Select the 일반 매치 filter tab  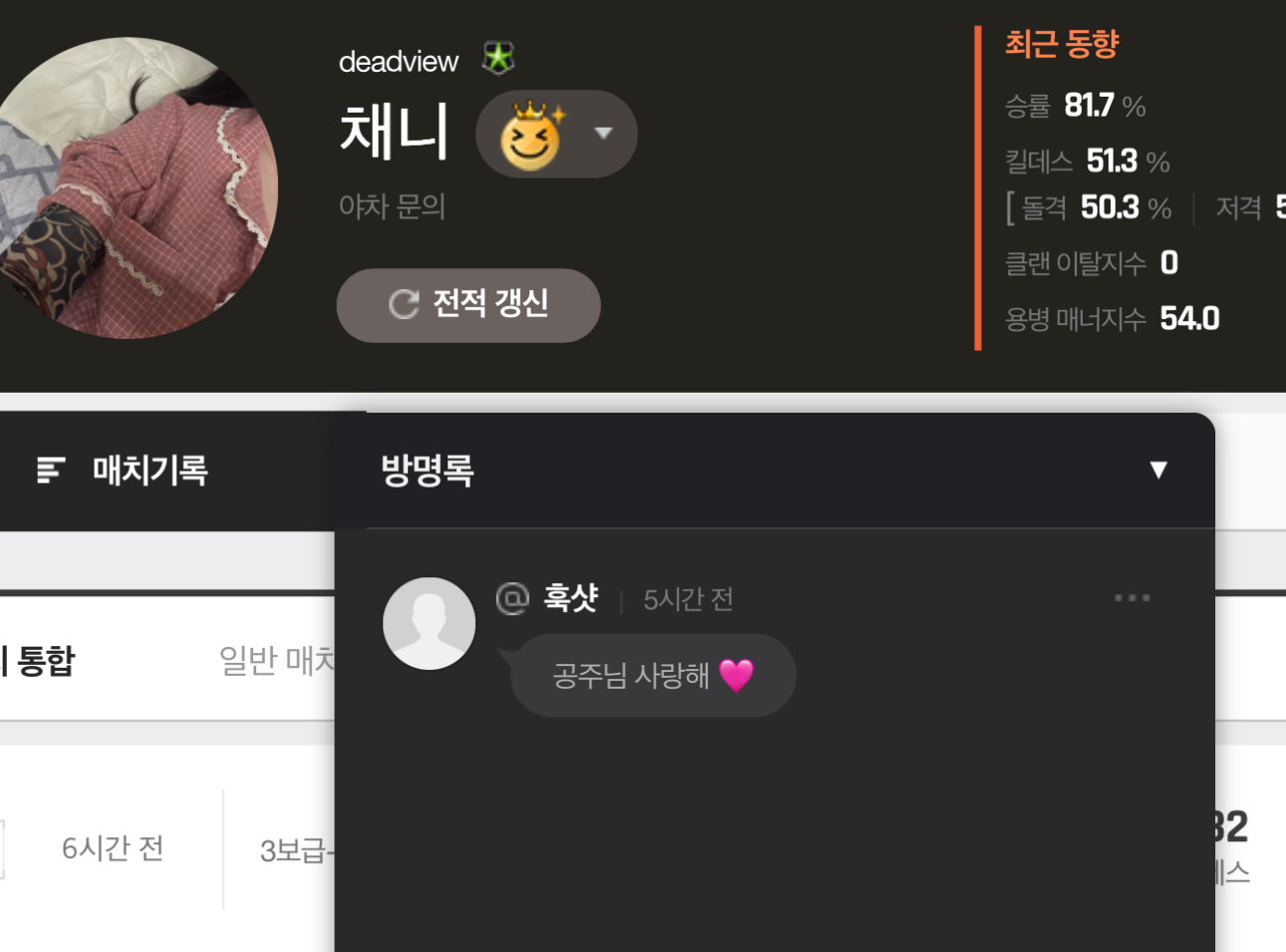(x=277, y=660)
